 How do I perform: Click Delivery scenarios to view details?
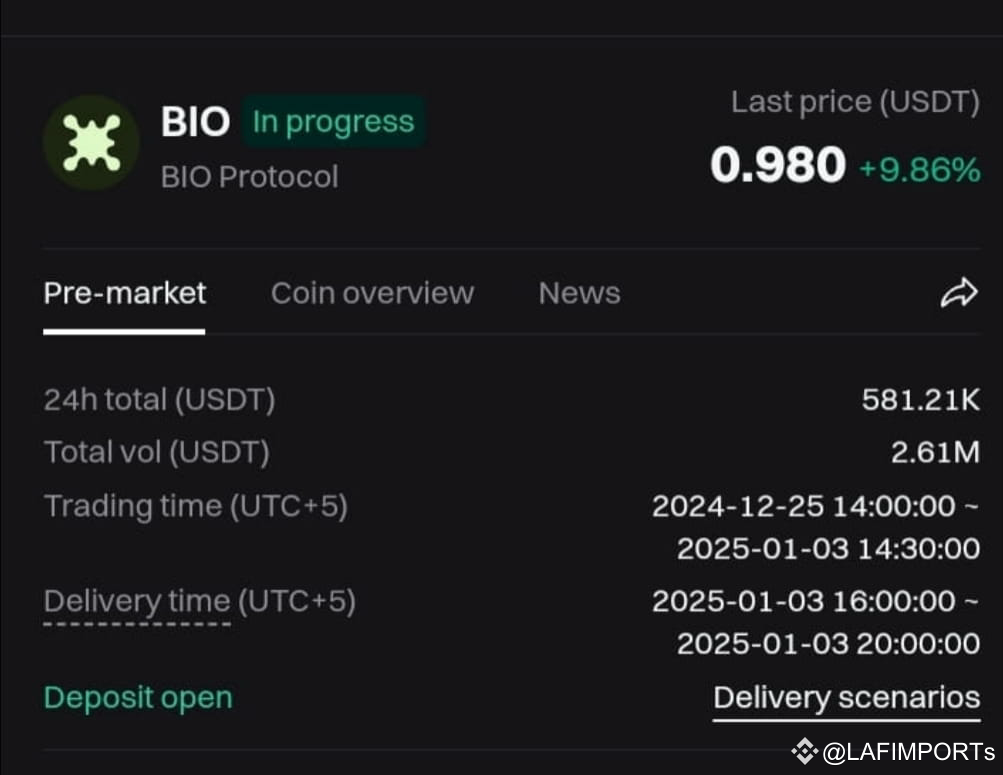[846, 697]
